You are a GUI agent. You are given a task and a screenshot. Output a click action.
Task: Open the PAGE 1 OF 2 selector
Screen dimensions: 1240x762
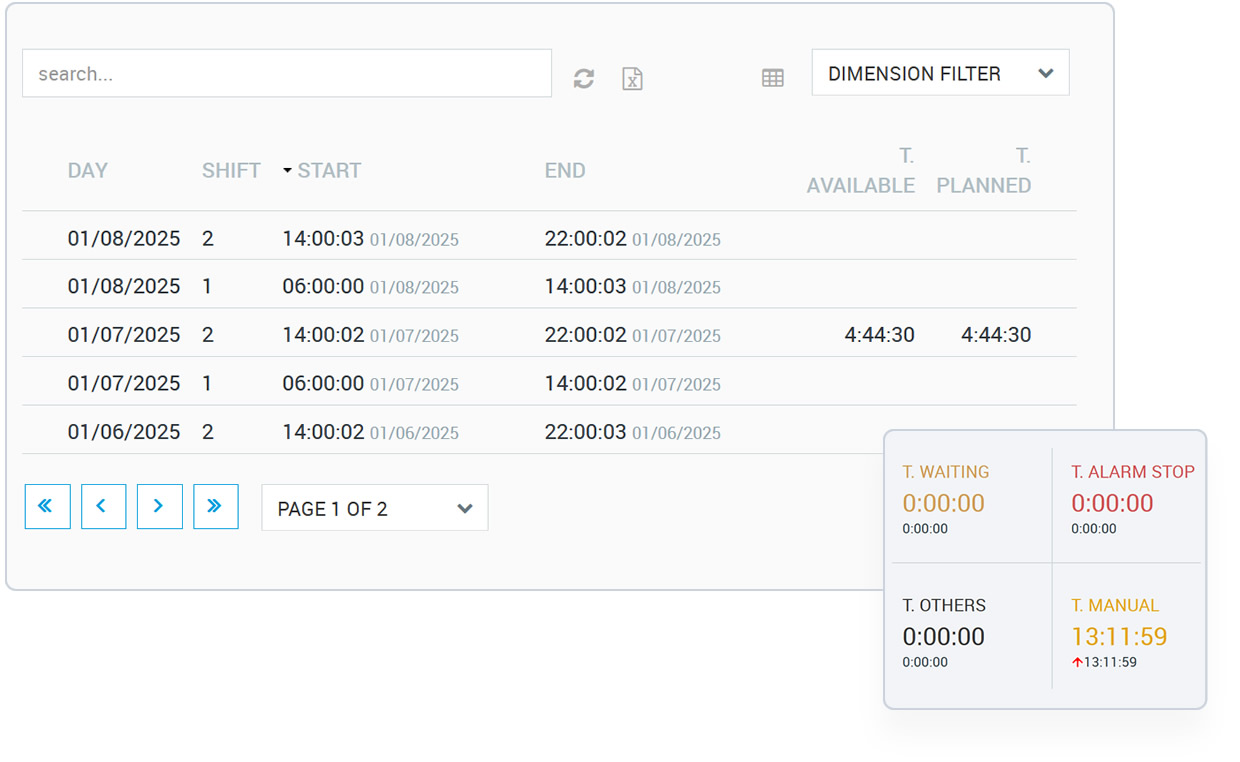[375, 508]
